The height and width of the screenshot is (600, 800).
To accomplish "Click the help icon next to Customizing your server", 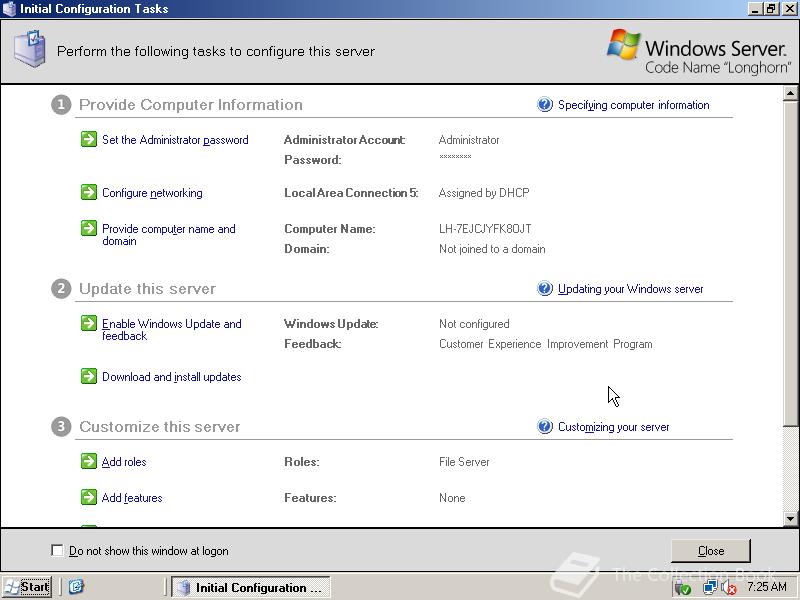I will (x=545, y=427).
